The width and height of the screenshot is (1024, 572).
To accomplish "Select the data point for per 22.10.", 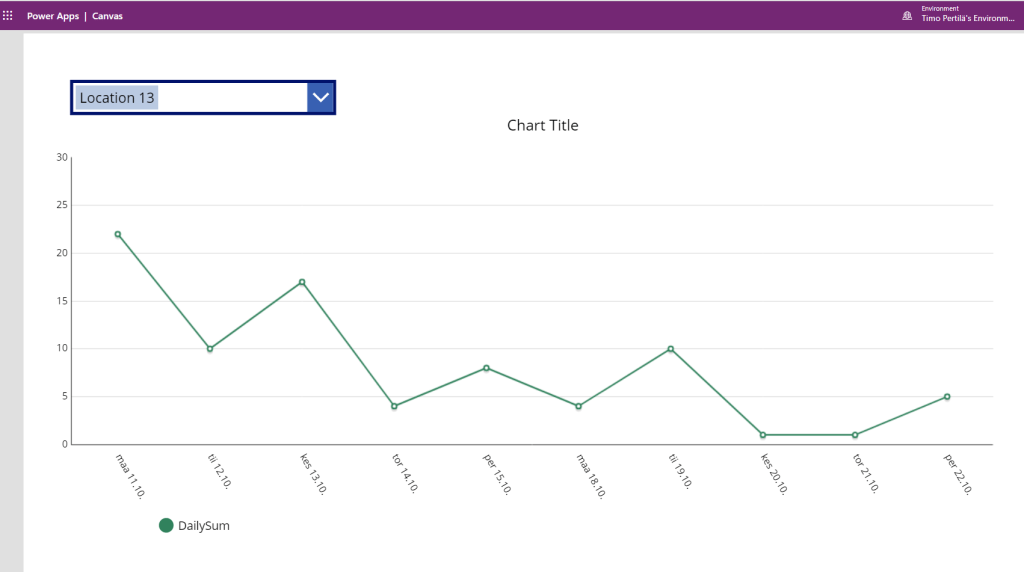I will coord(947,397).
